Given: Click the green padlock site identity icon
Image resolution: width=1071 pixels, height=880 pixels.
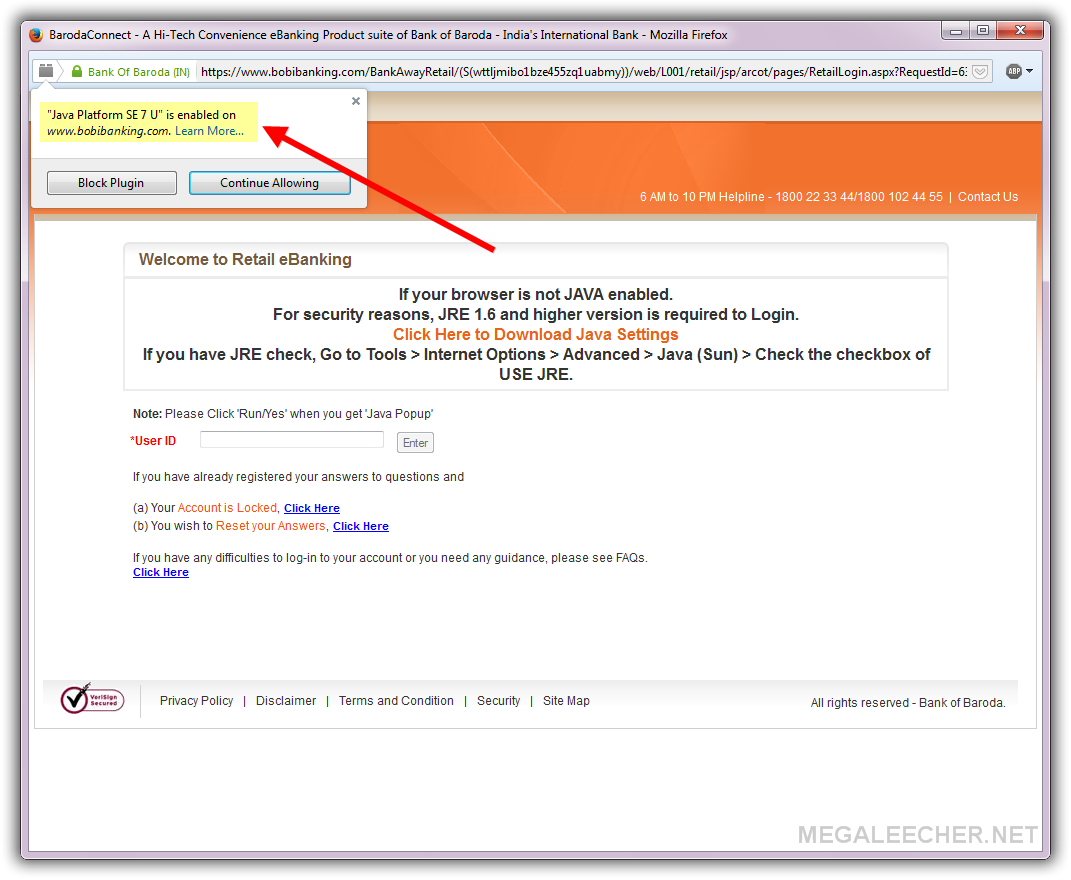Looking at the screenshot, I should coord(76,71).
